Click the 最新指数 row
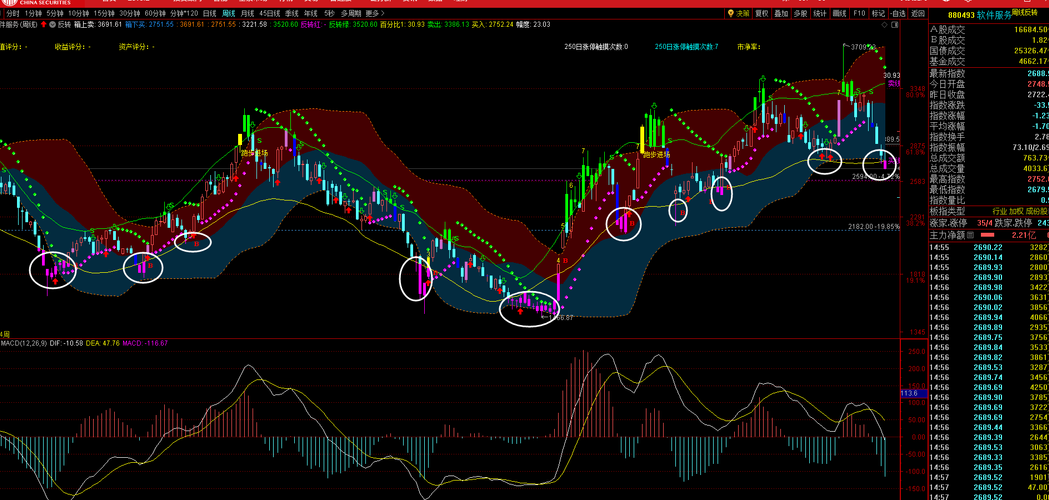This screenshot has height=500, width=1049. pyautogui.click(x=989, y=74)
